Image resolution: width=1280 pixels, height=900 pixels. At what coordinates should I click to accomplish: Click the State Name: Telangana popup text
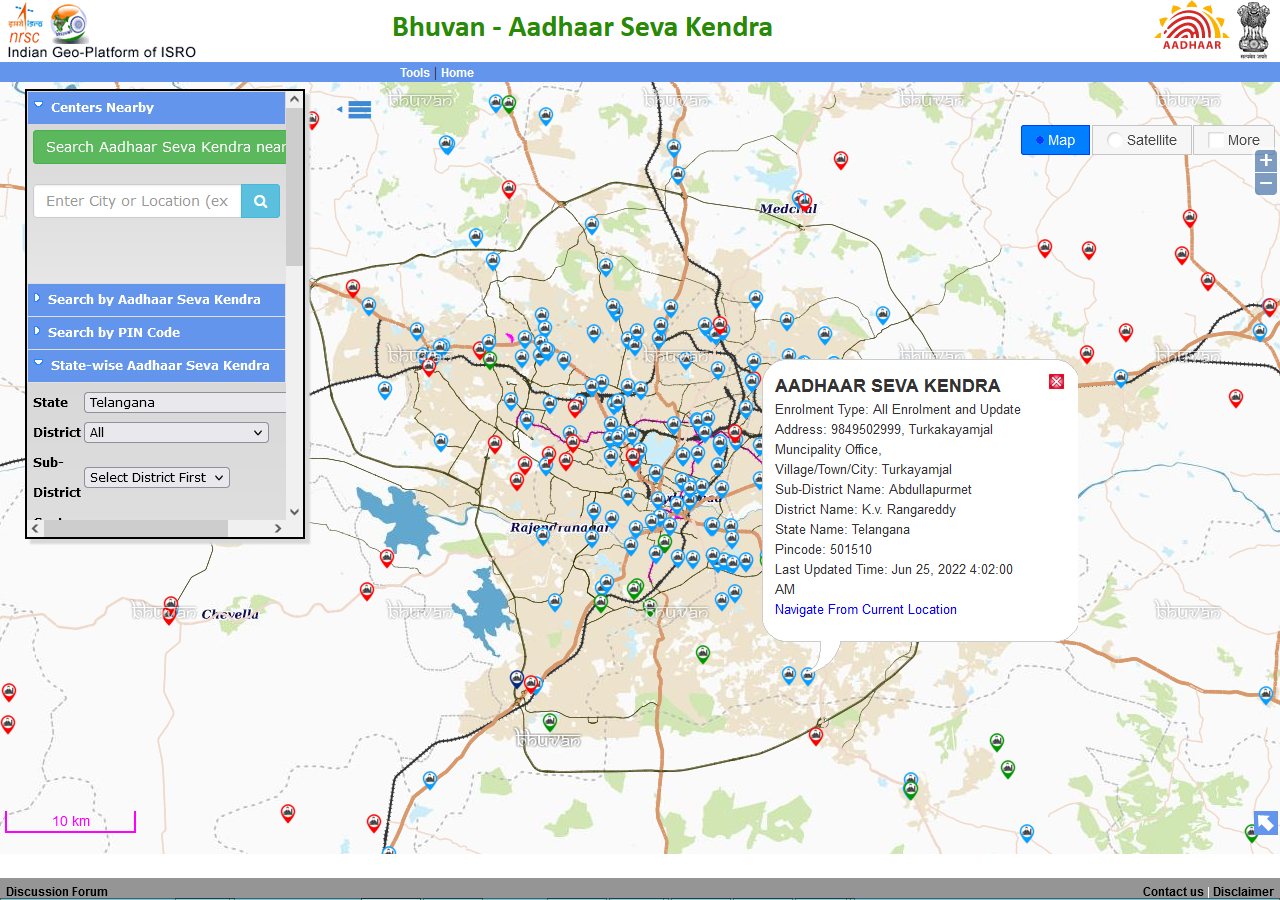point(842,529)
